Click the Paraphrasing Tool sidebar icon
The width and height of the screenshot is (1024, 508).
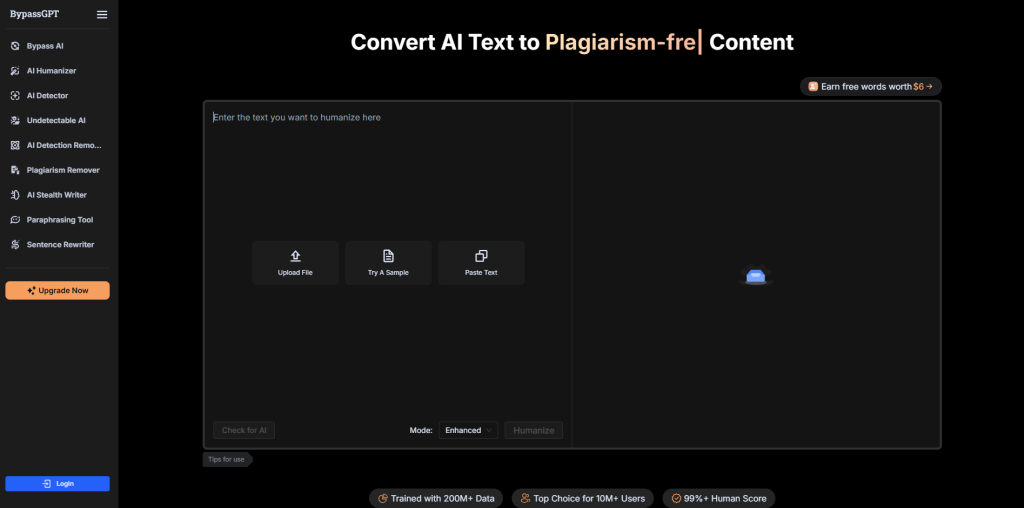(x=15, y=220)
